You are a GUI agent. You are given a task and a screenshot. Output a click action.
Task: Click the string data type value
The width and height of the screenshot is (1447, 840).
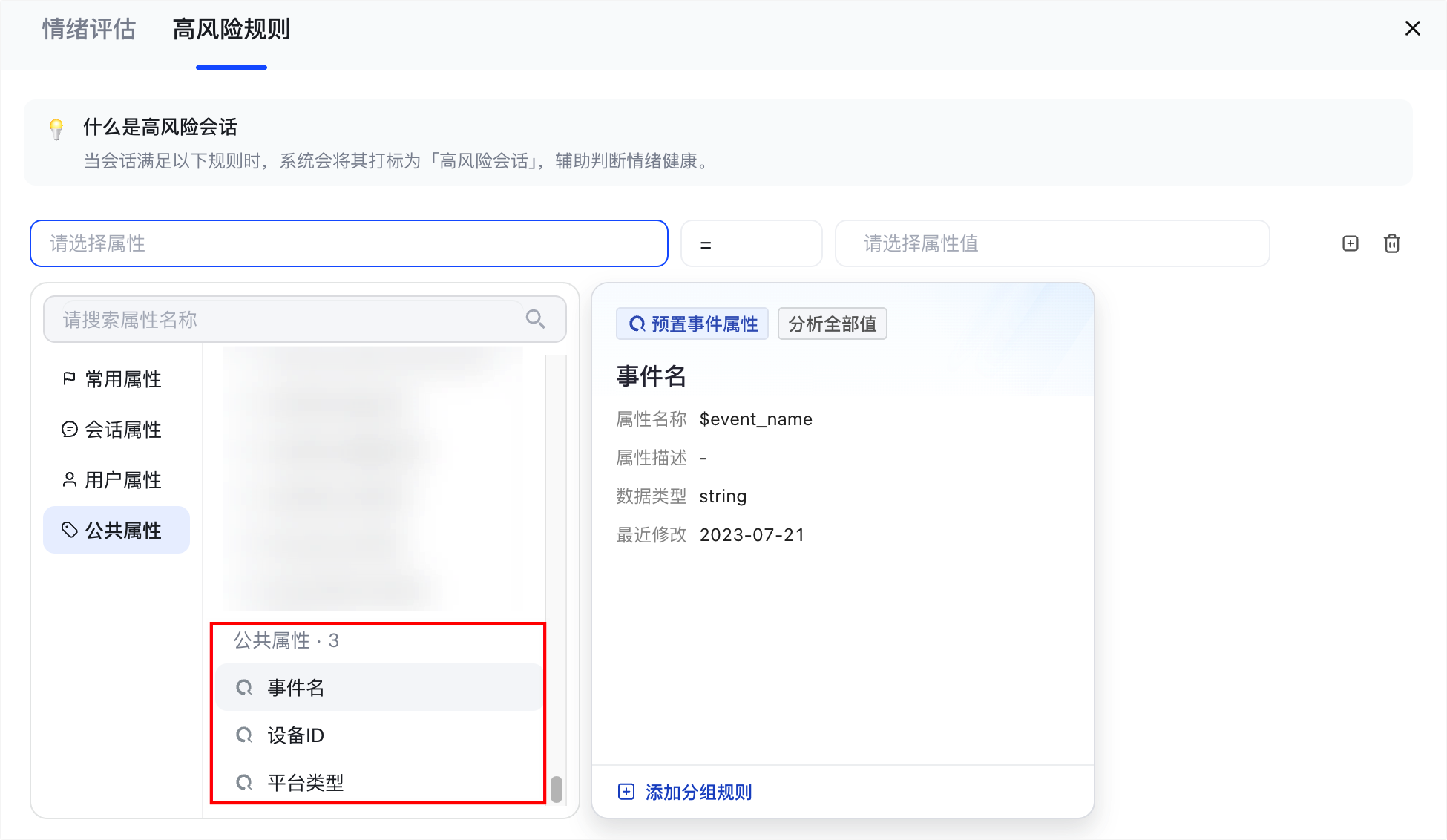(723, 496)
